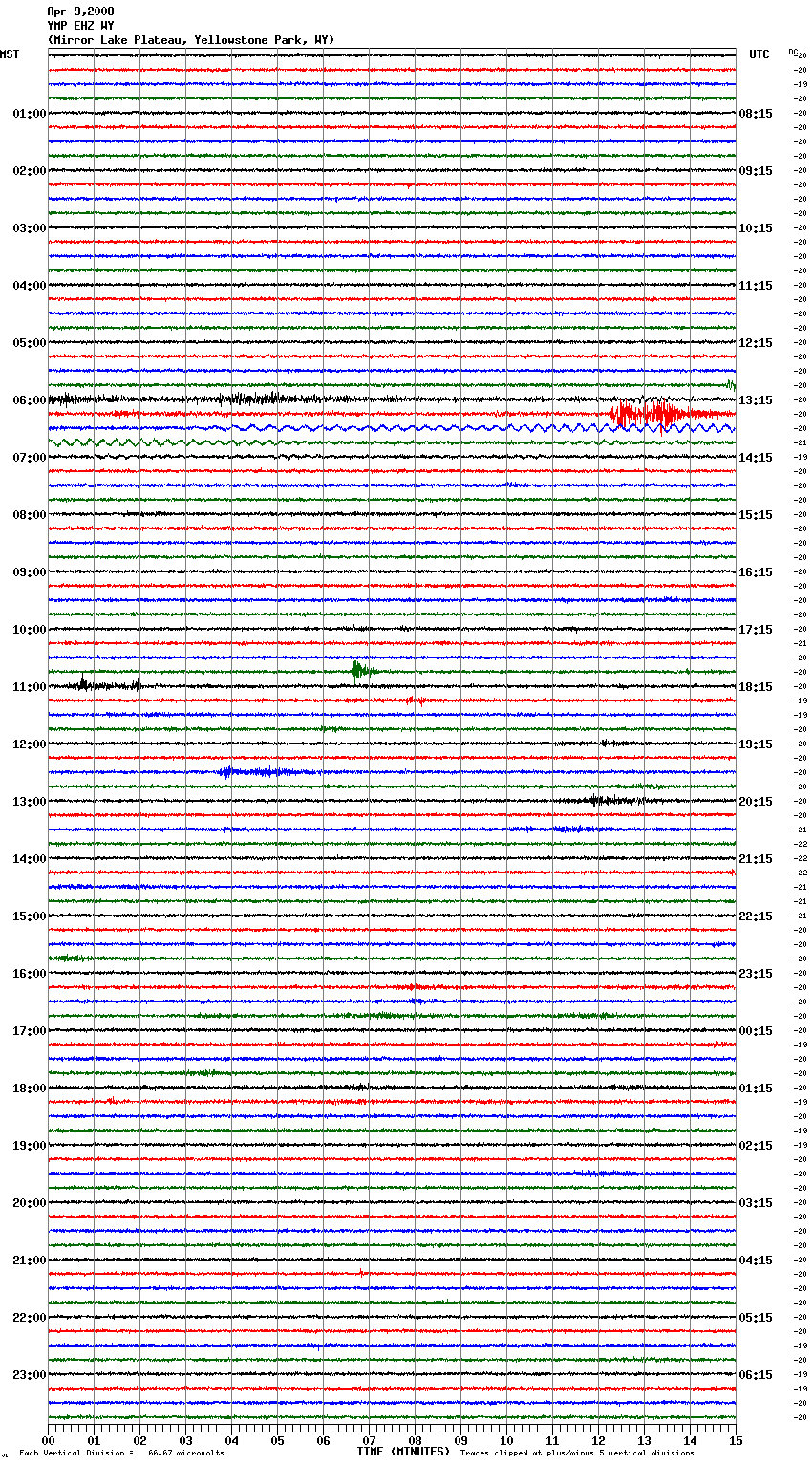The height and width of the screenshot is (1466, 812).
Task: Click the MST axis header
Action: point(10,54)
